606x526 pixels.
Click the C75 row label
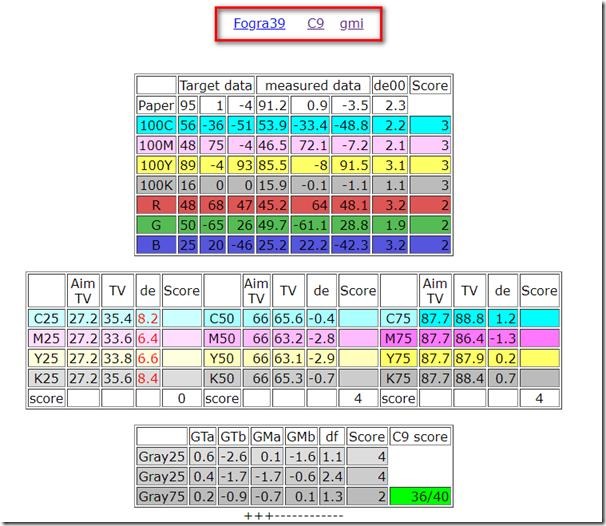398,318
